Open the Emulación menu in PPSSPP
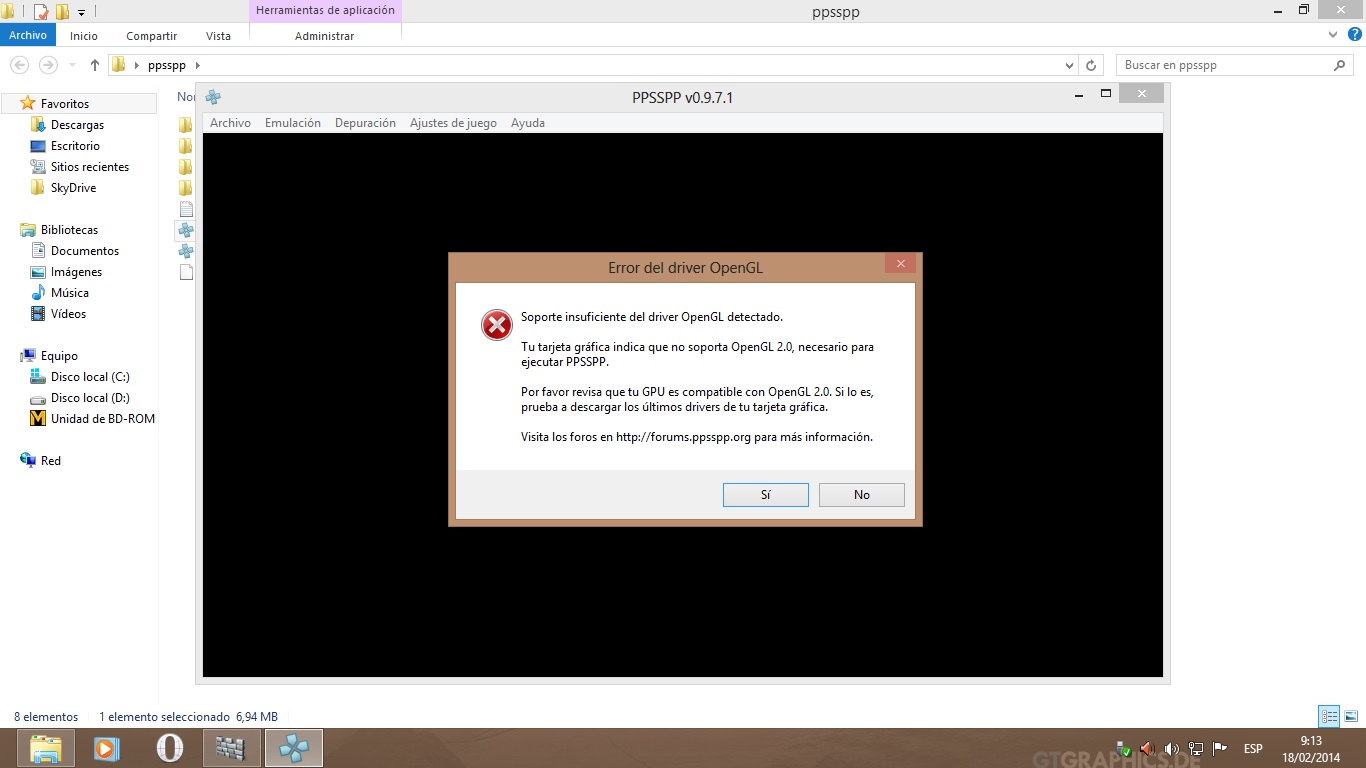The image size is (1366, 768). point(292,123)
